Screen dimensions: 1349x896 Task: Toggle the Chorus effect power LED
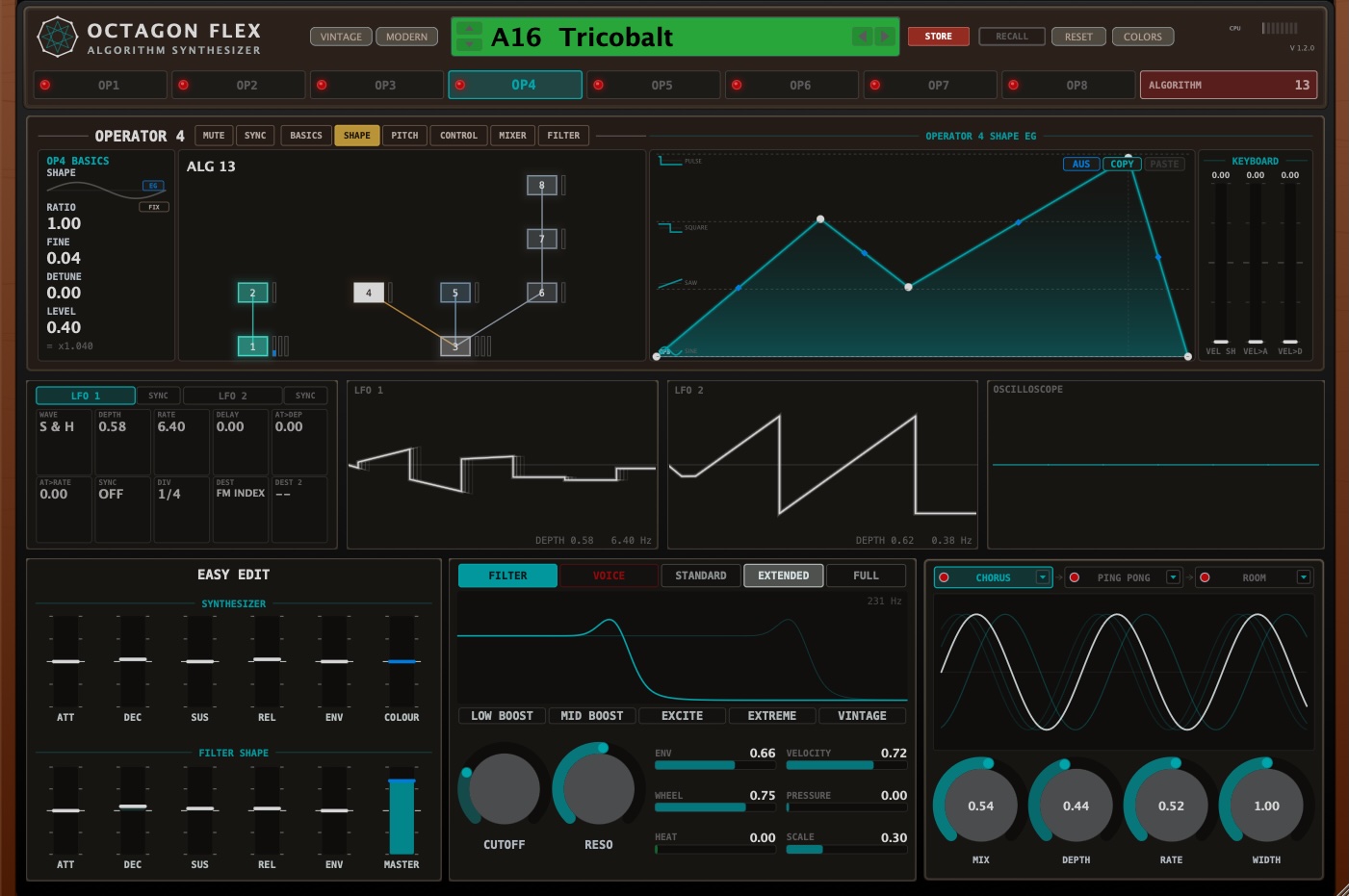click(x=944, y=577)
